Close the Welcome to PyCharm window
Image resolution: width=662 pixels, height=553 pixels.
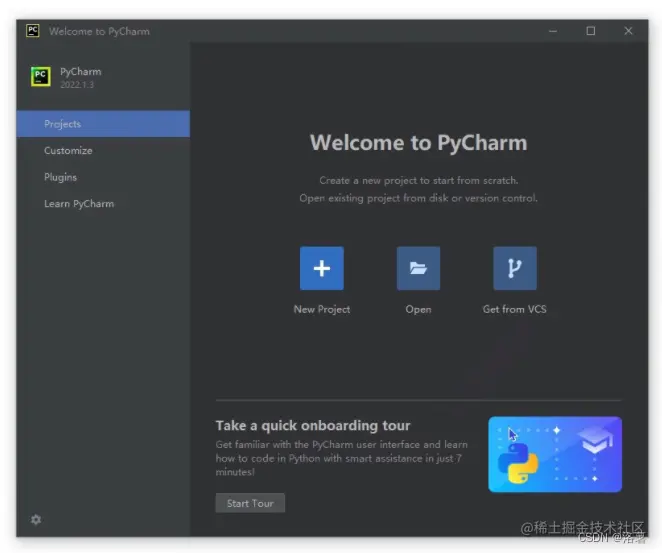pyautogui.click(x=628, y=31)
